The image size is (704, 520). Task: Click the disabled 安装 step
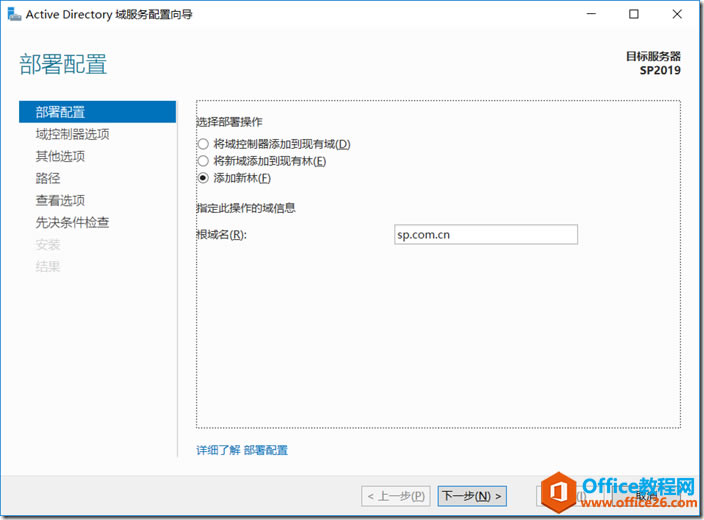tap(48, 244)
